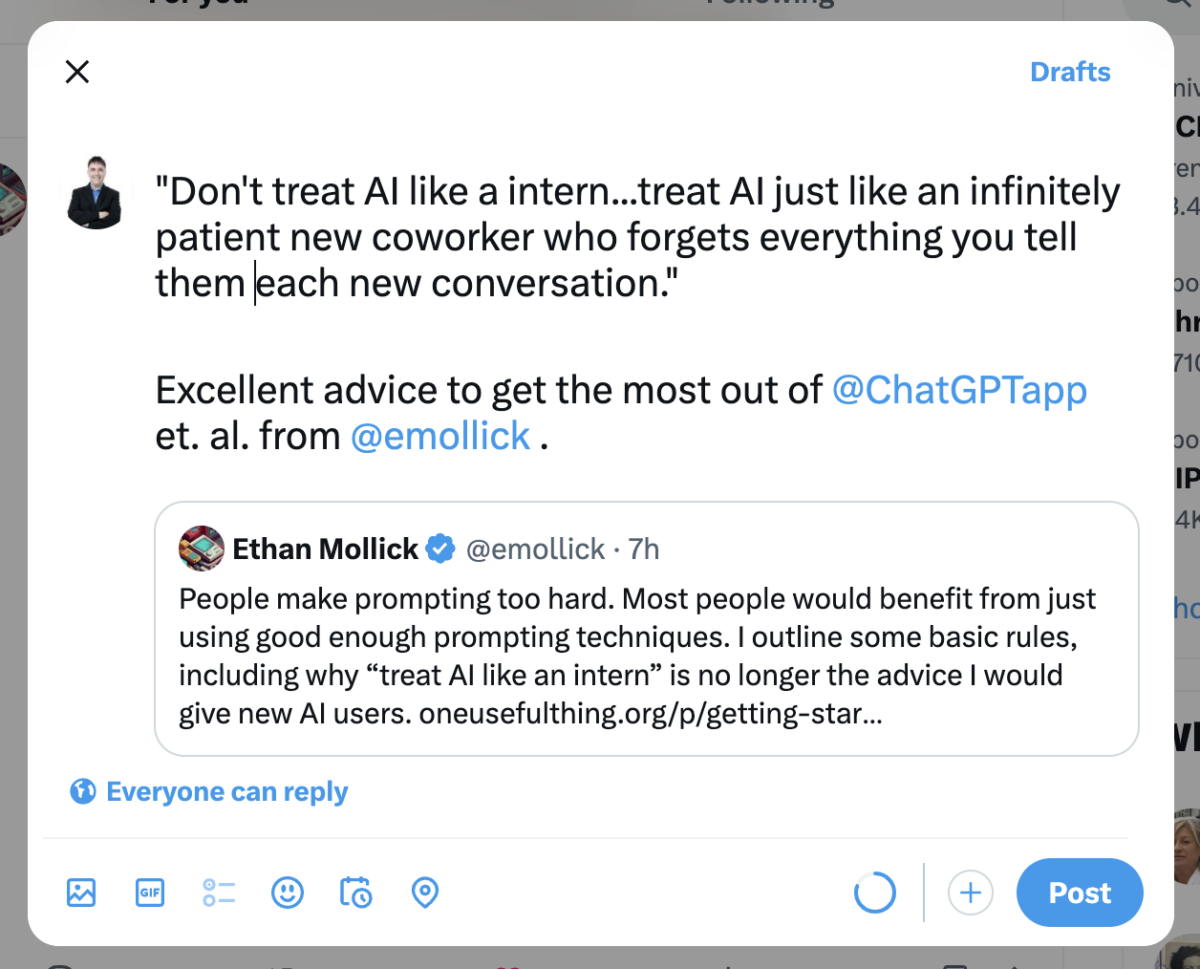The image size is (1200, 969).
Task: Open the GIF picker
Action: tap(150, 891)
